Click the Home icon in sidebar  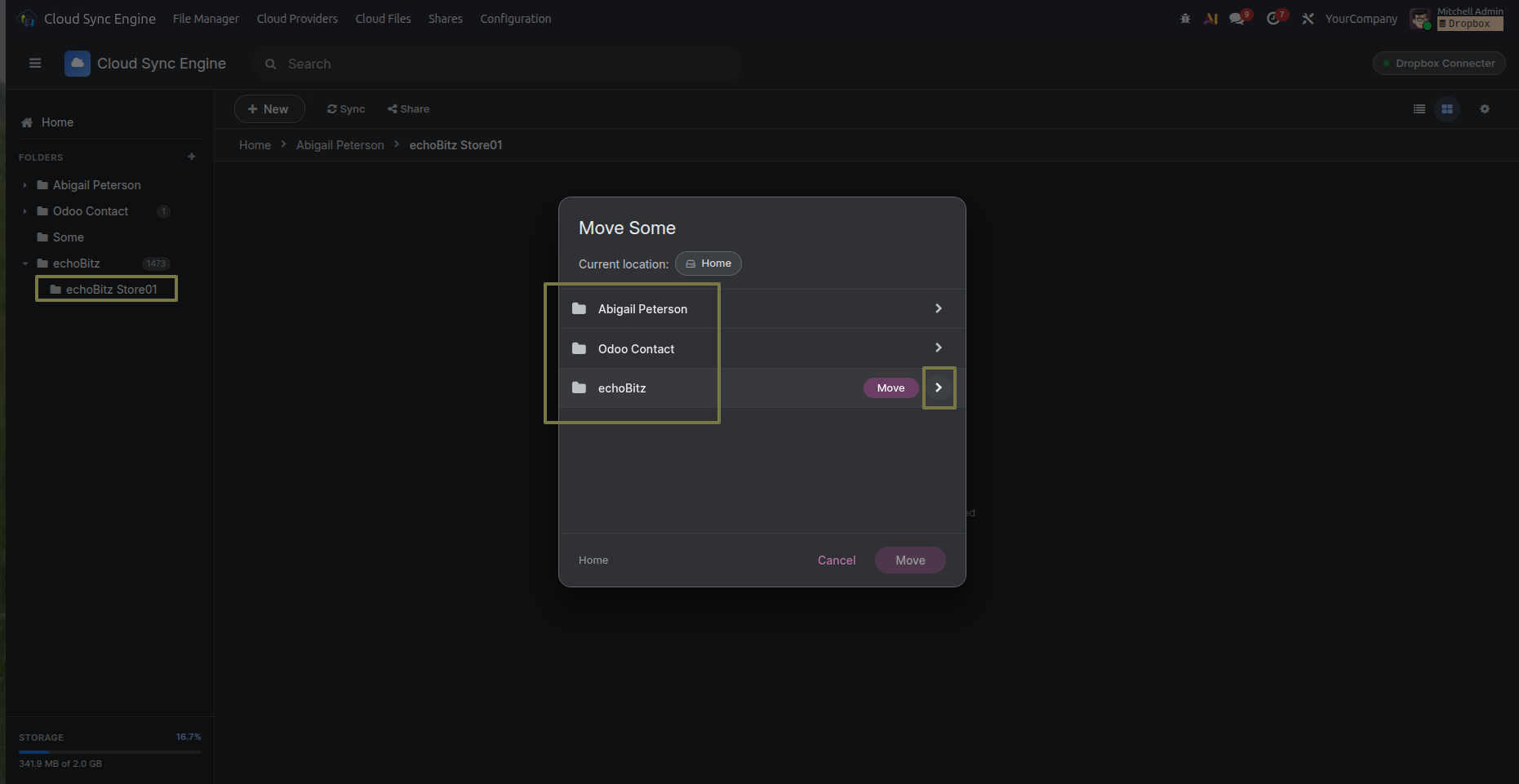27,122
